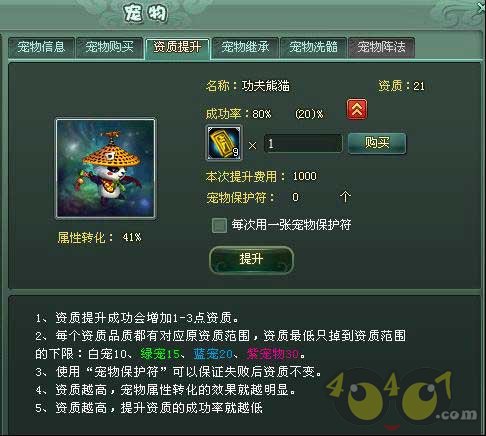This screenshot has width=486, height=436.
Task: Focus the item quantity input field
Action: click(303, 144)
